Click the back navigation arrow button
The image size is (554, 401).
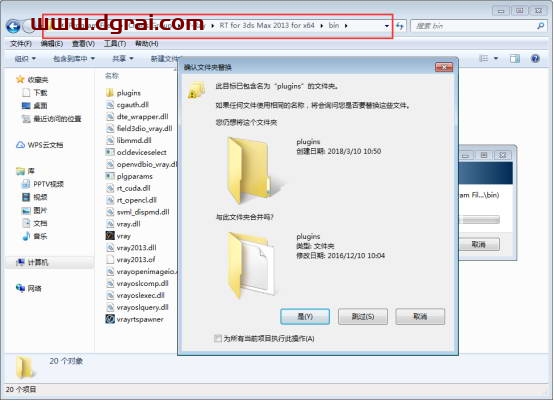pyautogui.click(x=13, y=26)
